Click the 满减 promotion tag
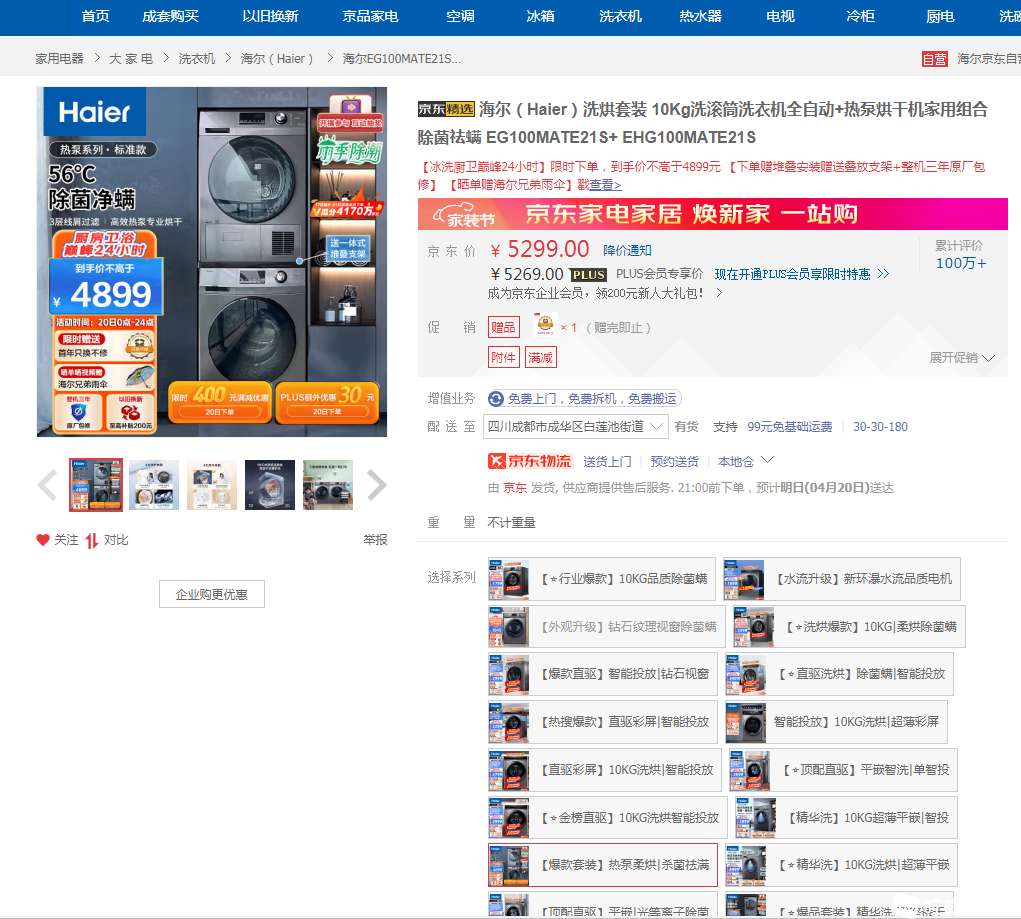The height and width of the screenshot is (919, 1021). (540, 358)
